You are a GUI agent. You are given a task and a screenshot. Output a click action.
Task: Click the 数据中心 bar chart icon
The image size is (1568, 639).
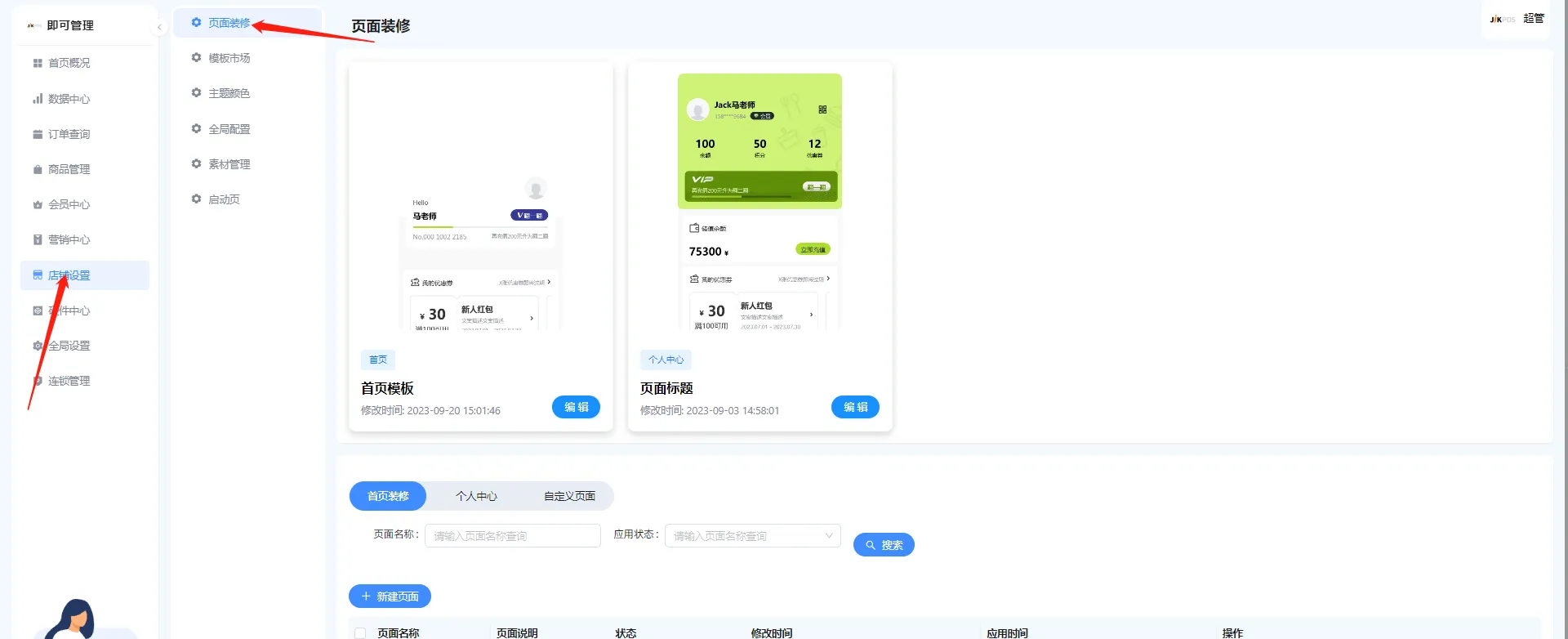click(x=38, y=99)
